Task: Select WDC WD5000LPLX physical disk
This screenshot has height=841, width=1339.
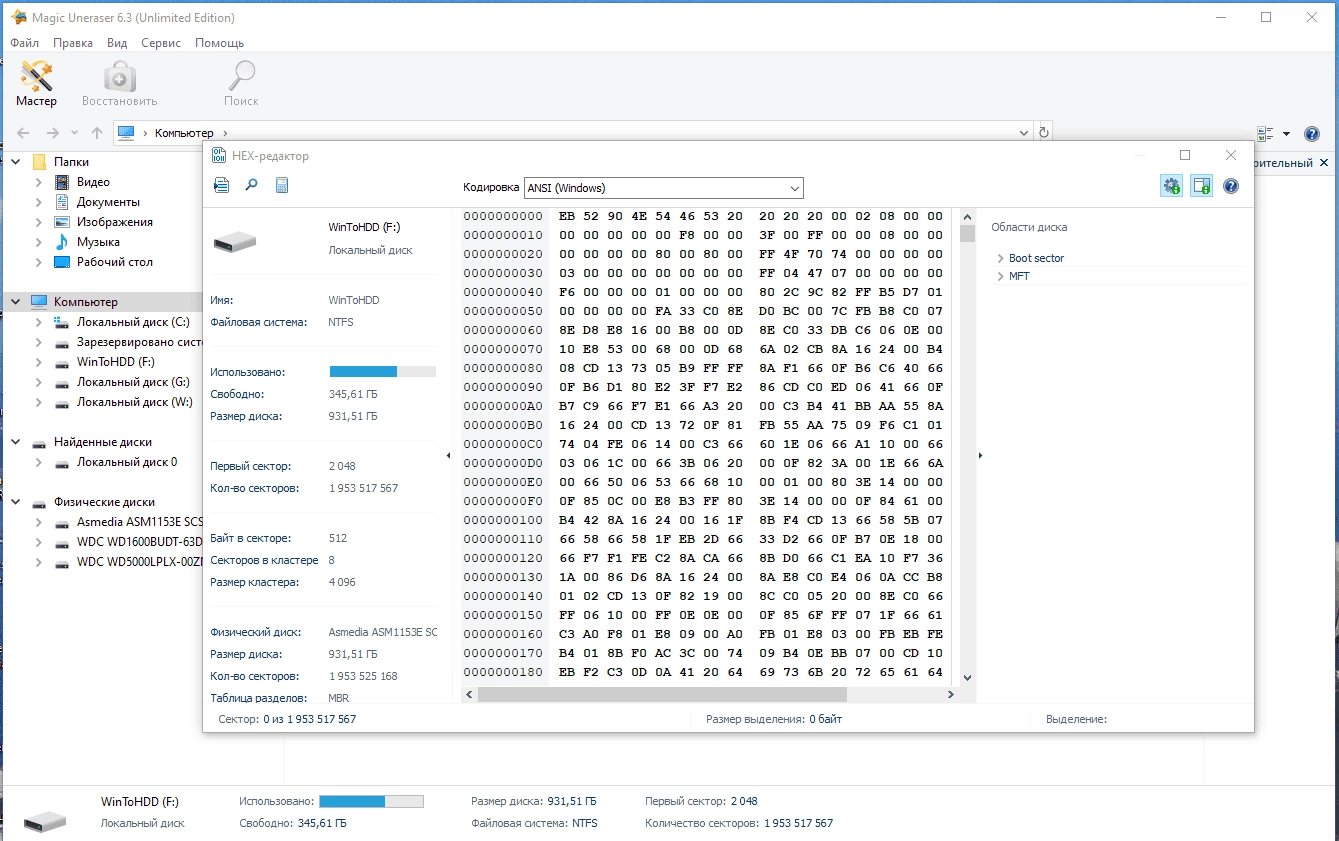Action: (x=139, y=562)
